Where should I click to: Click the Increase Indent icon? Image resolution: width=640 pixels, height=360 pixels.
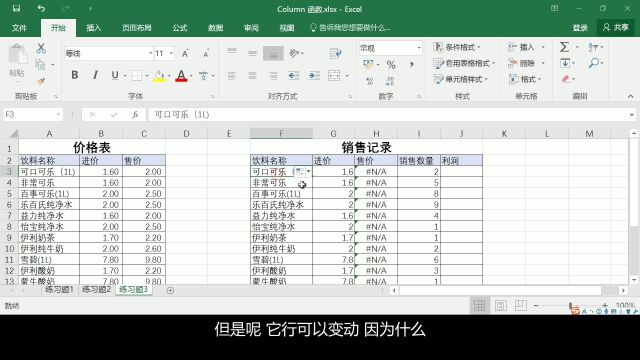pos(314,76)
